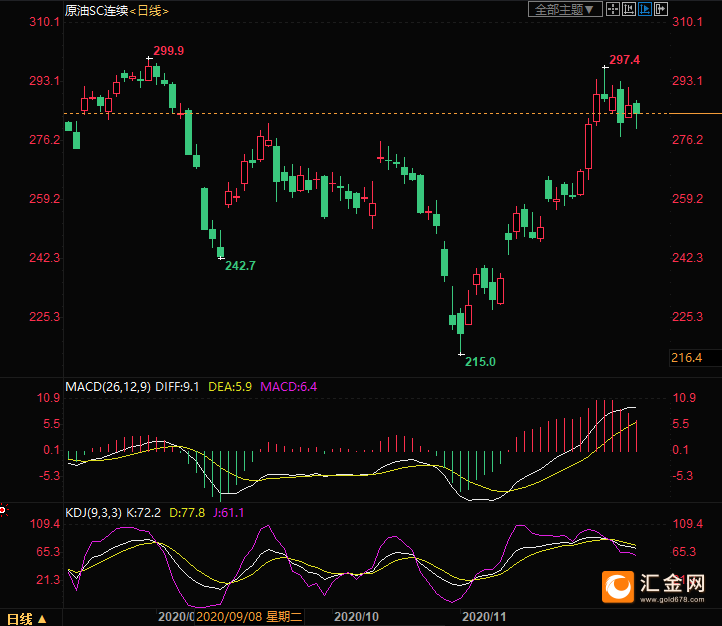Screen dimensions: 722x626
Task: Click the 276.2 left axis price
Action: click(45, 139)
